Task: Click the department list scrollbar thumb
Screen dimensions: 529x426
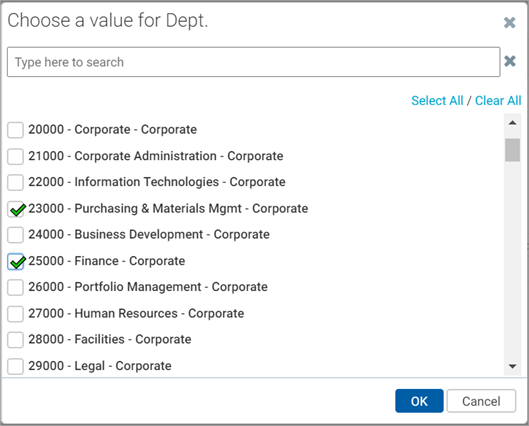Action: click(512, 150)
